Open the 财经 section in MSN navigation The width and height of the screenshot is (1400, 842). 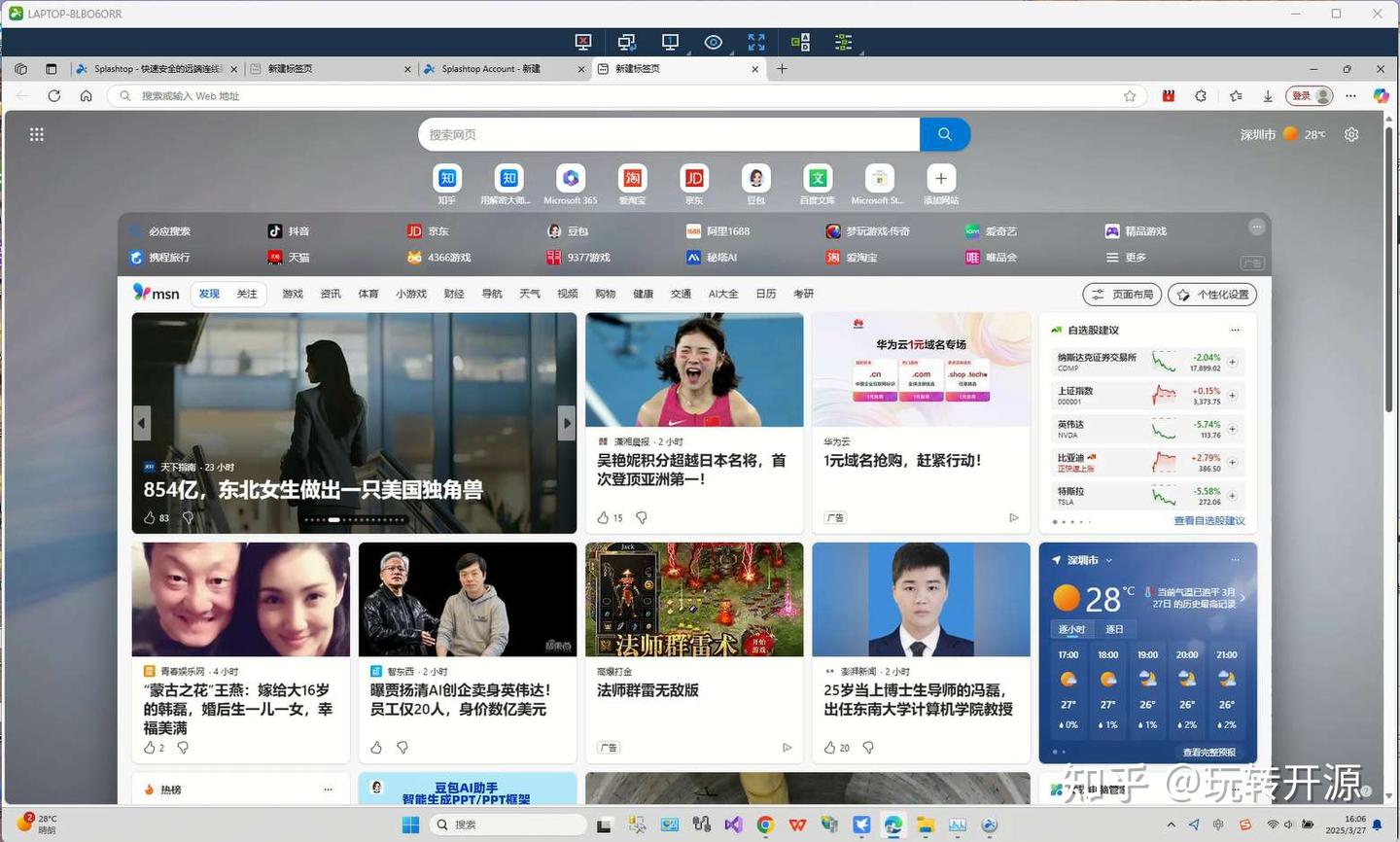[453, 294]
